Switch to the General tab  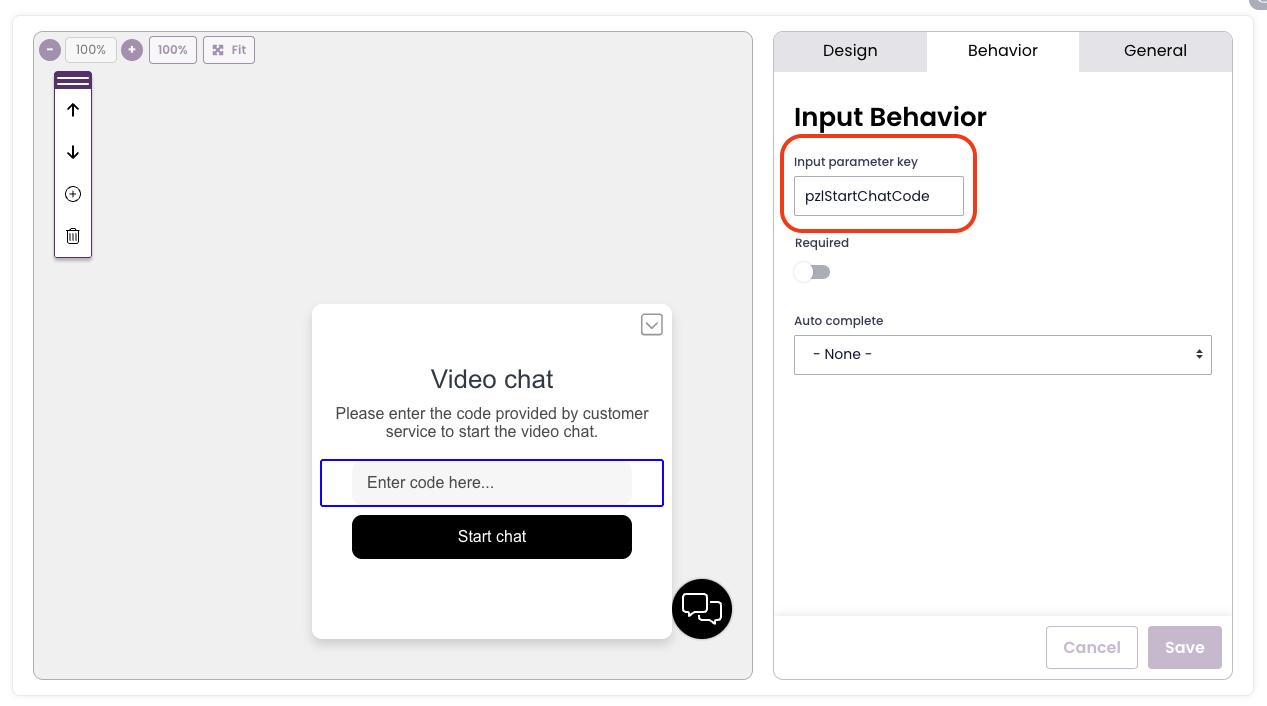pyautogui.click(x=1155, y=51)
